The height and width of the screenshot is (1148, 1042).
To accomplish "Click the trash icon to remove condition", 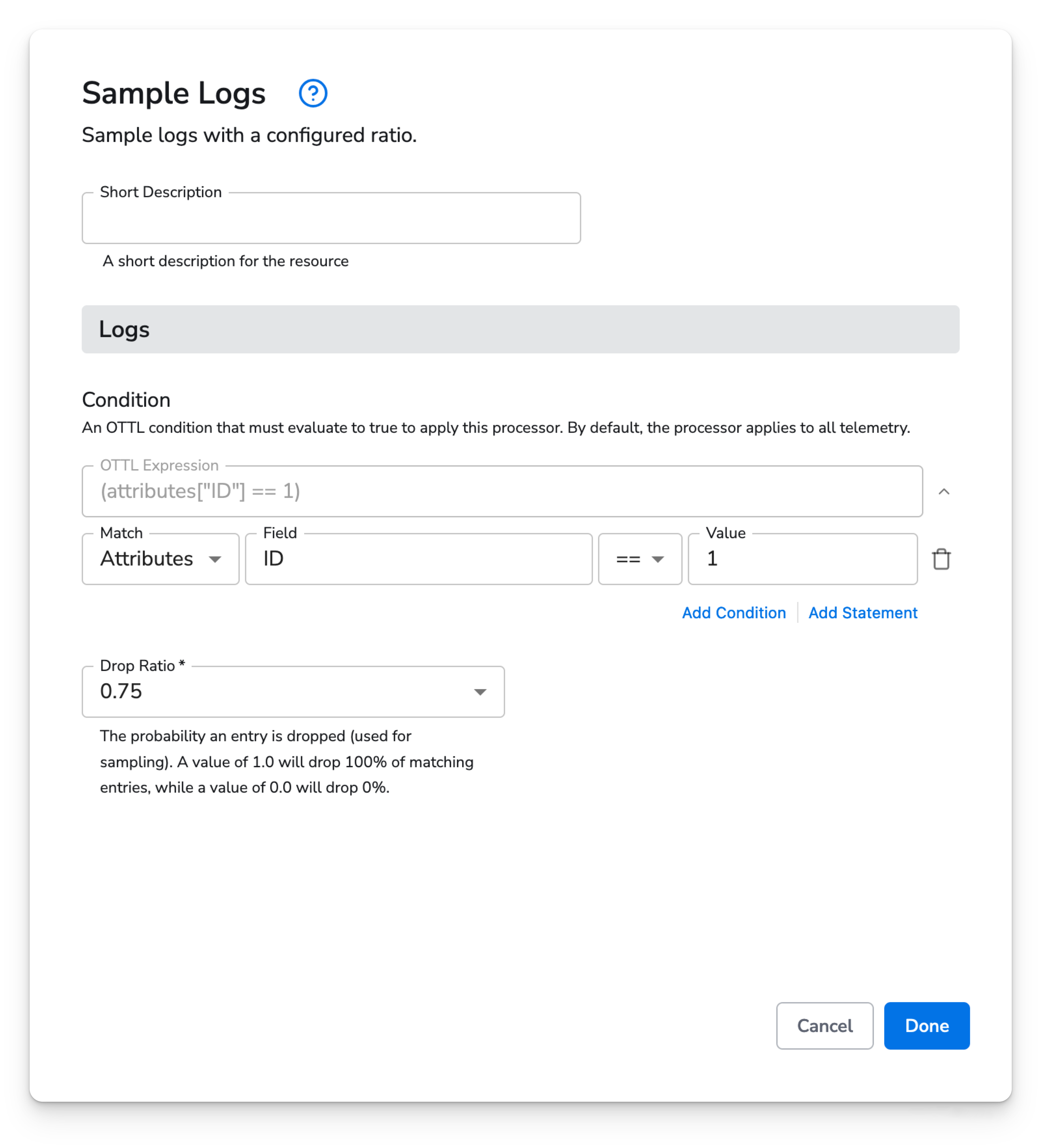I will tap(941, 558).
